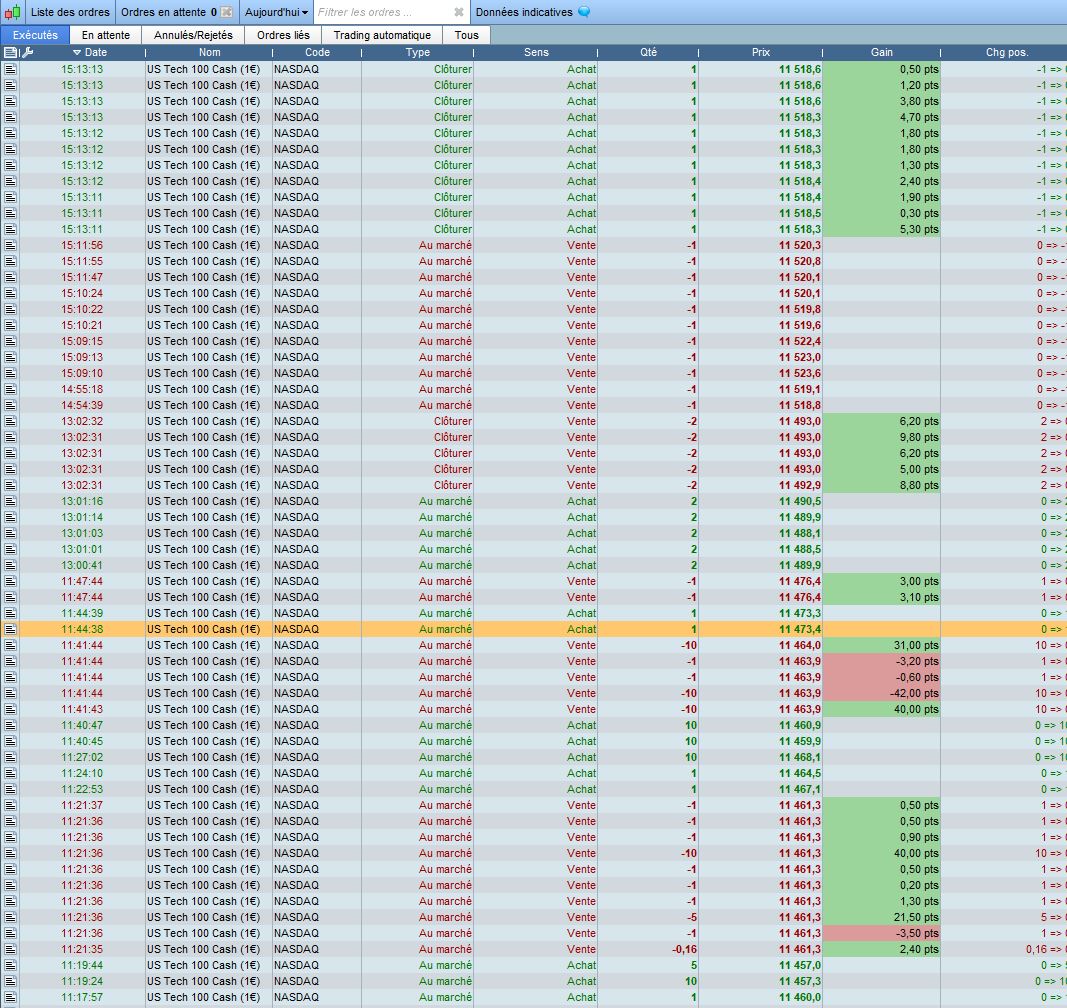Click the blue speech bubble next to Données indicatives

[x=584, y=12]
